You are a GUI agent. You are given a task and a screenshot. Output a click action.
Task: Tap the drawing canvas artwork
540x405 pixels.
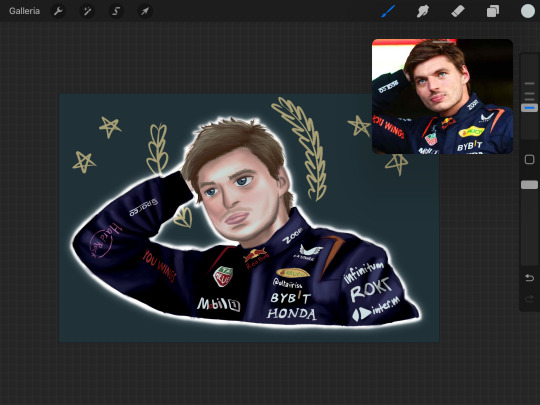(x=249, y=218)
